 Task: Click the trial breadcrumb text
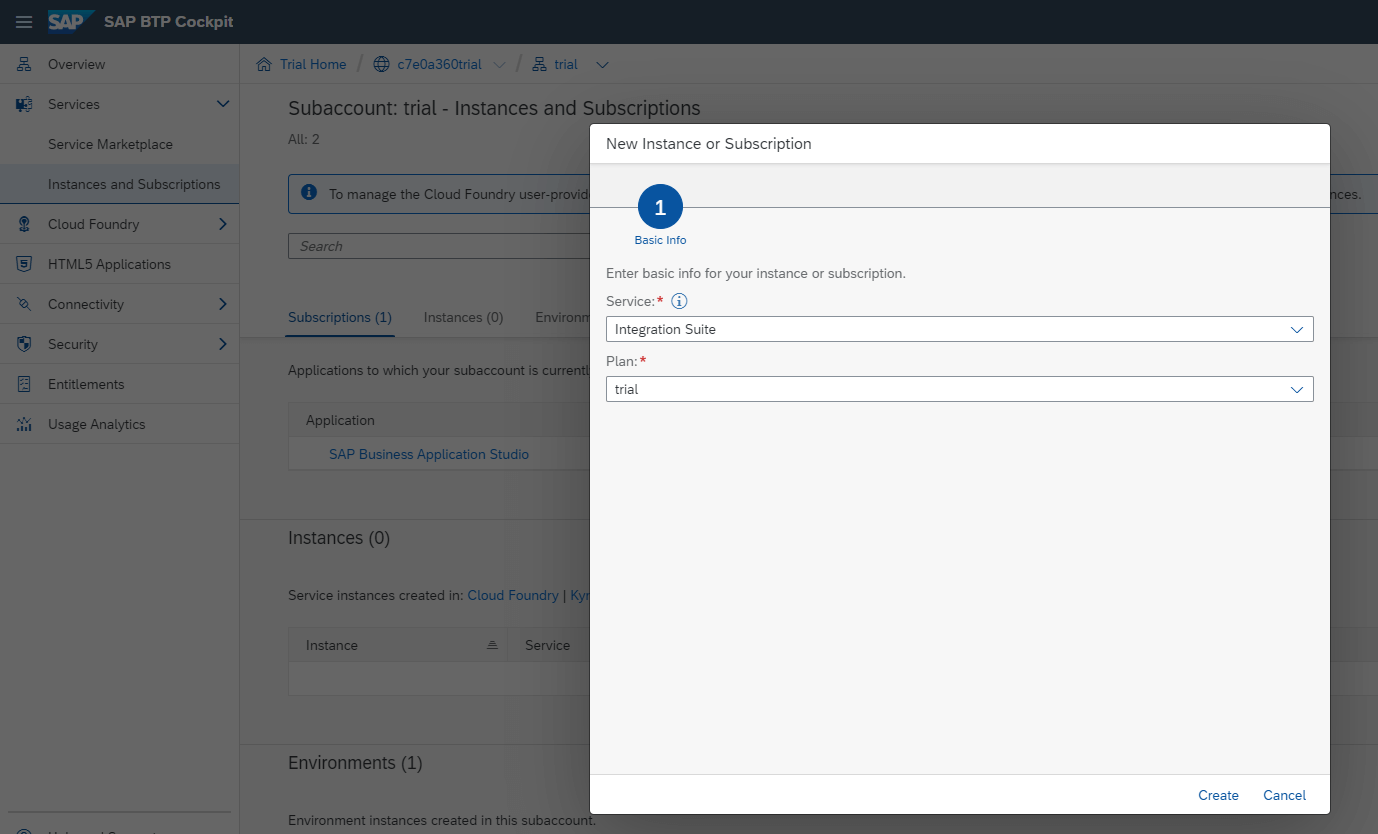pyautogui.click(x=566, y=64)
